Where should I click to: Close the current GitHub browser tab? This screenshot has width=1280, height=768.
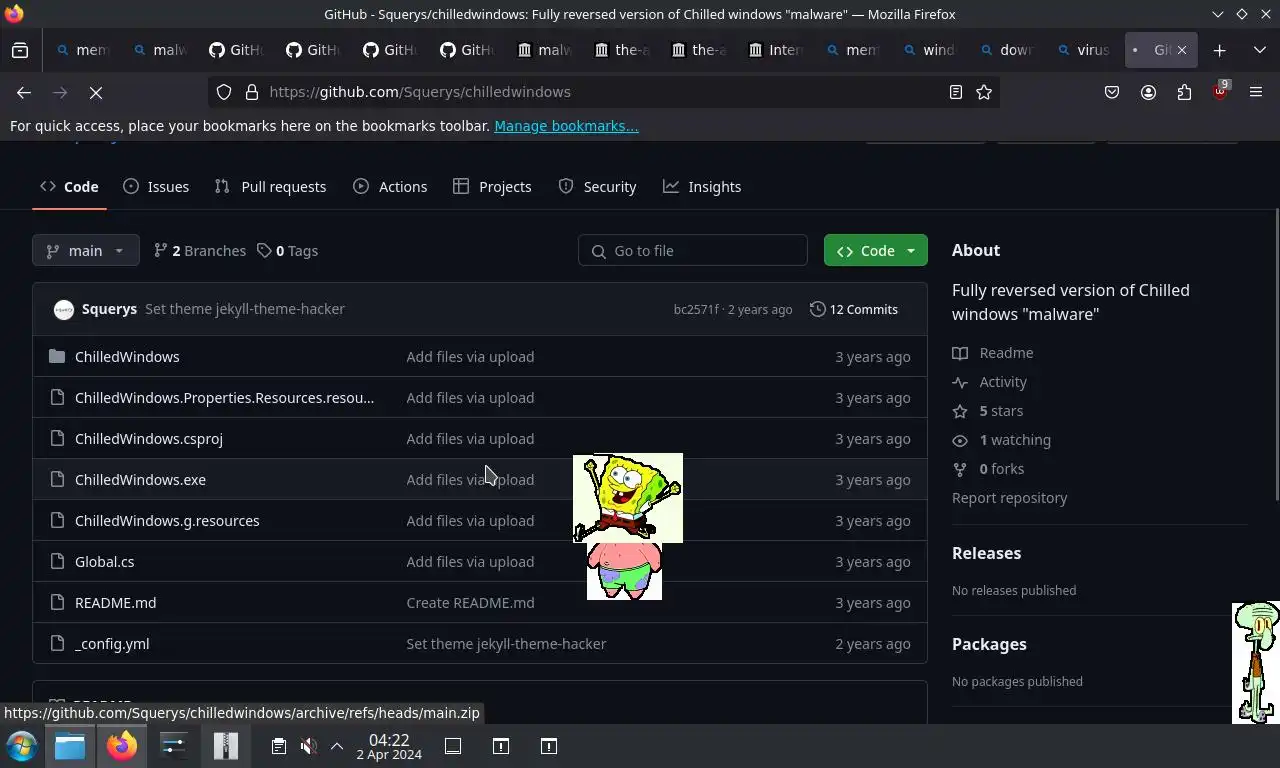point(1181,50)
